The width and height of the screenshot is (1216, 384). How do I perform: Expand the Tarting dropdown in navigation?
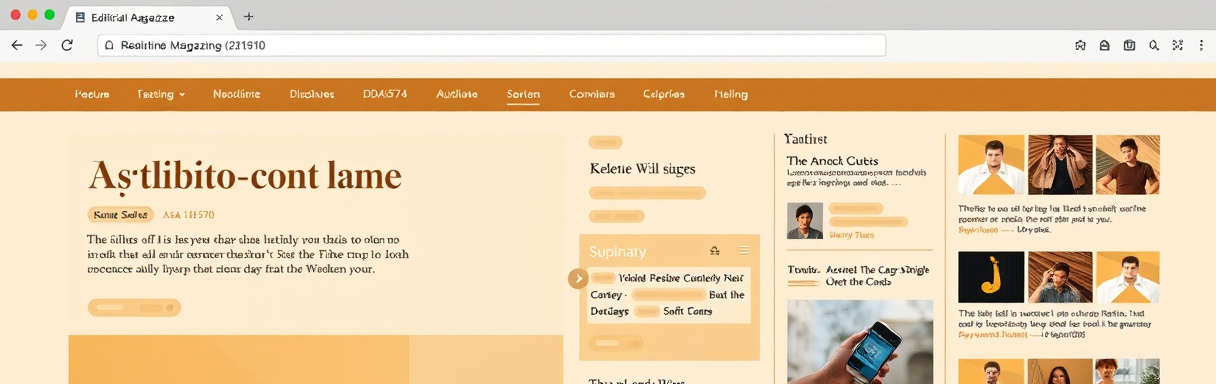161,94
